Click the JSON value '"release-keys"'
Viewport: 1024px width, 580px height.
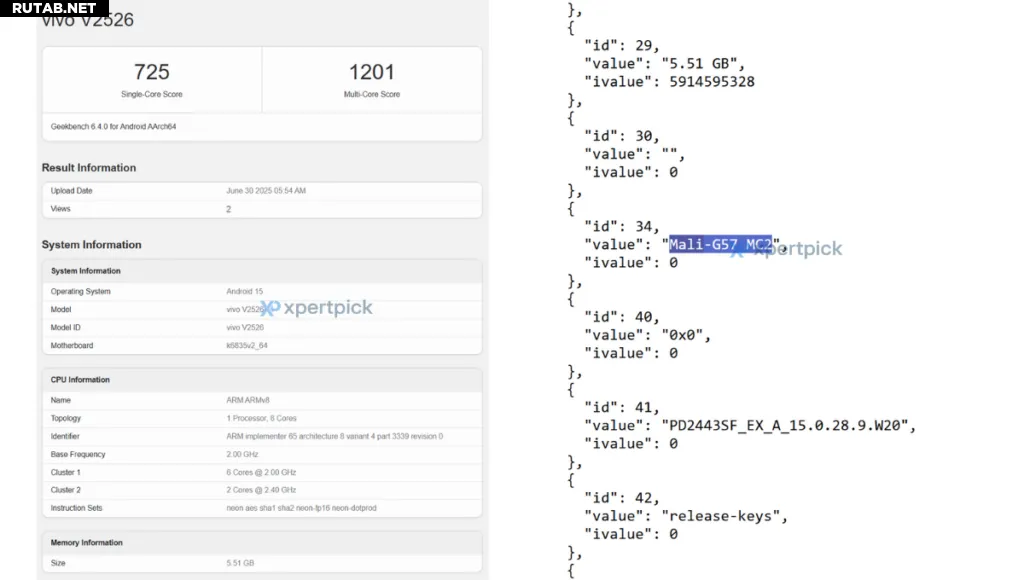(720, 516)
